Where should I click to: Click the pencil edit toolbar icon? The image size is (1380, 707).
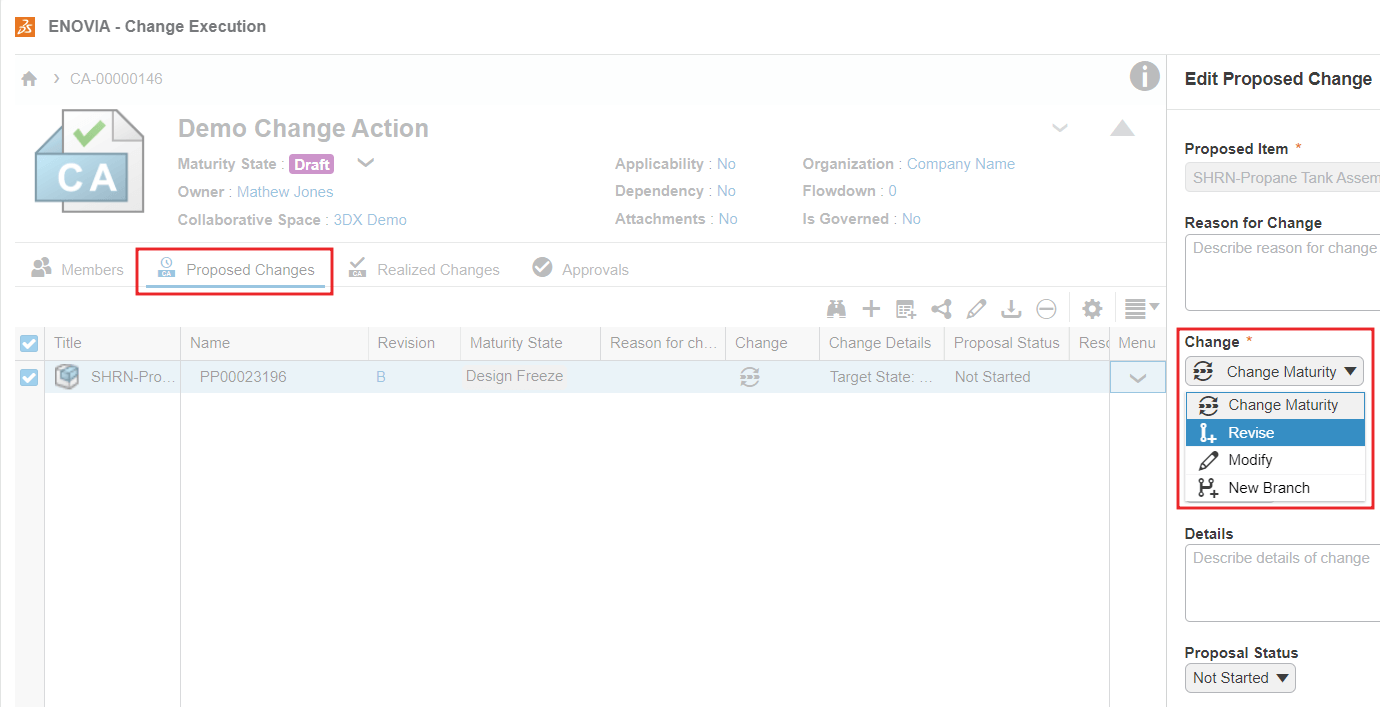[977, 309]
